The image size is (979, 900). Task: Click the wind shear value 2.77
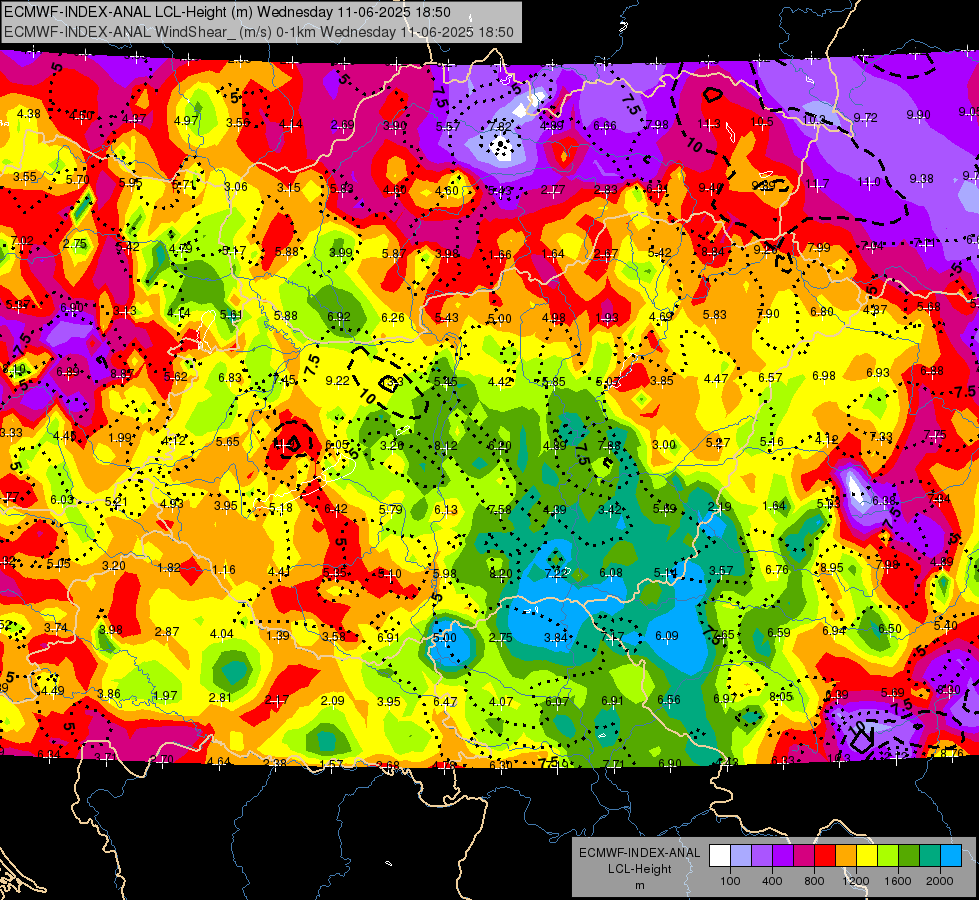553,189
